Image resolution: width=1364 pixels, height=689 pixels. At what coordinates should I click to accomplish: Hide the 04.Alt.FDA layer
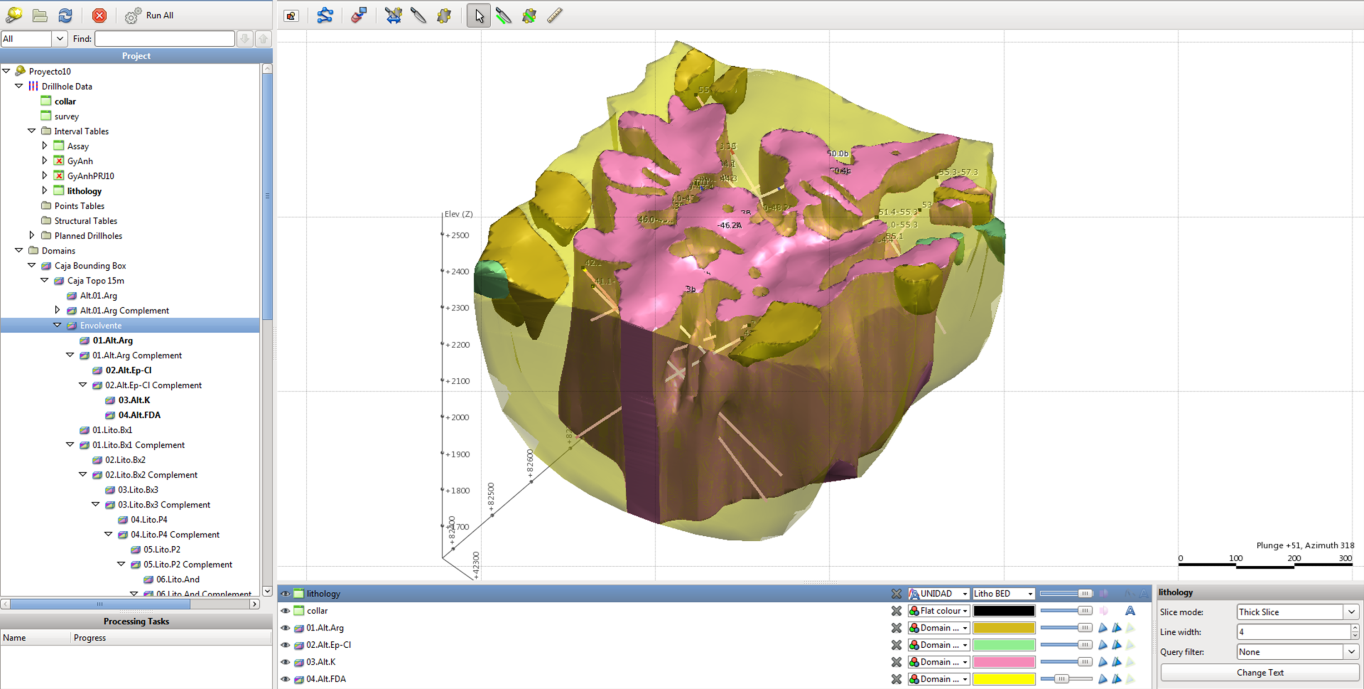285,679
